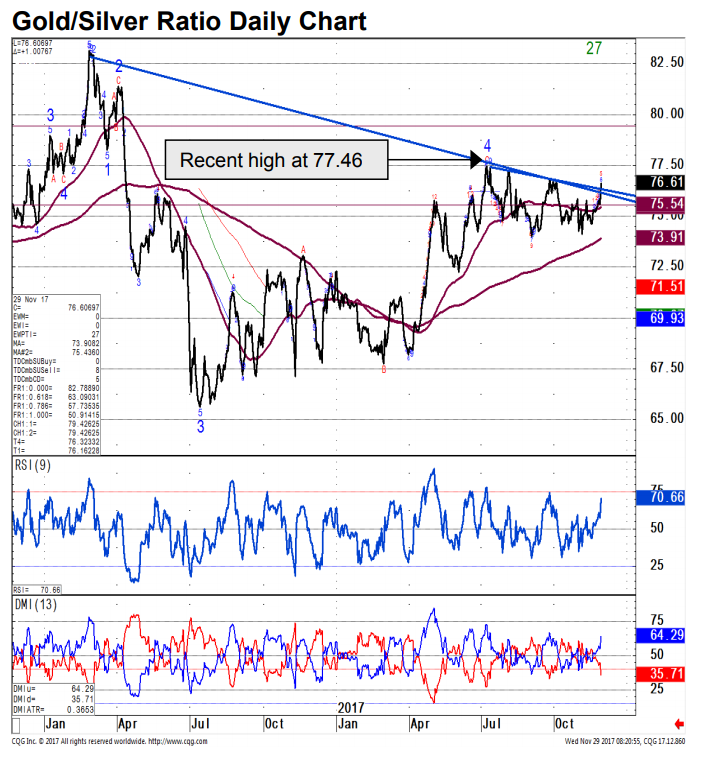Select the 75.54 moving average price tag
The width and height of the screenshot is (702, 763).
click(x=660, y=203)
